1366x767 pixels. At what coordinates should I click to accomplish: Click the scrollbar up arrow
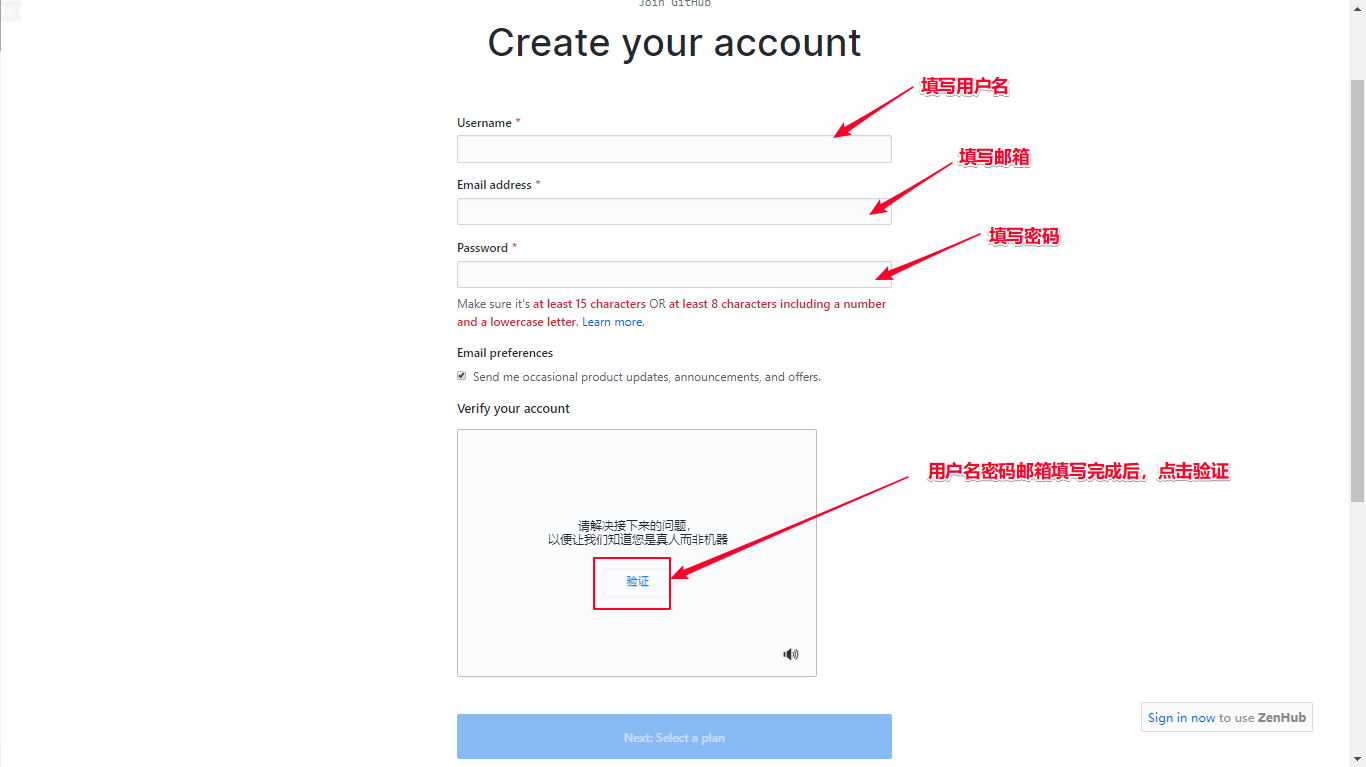coord(1357,8)
